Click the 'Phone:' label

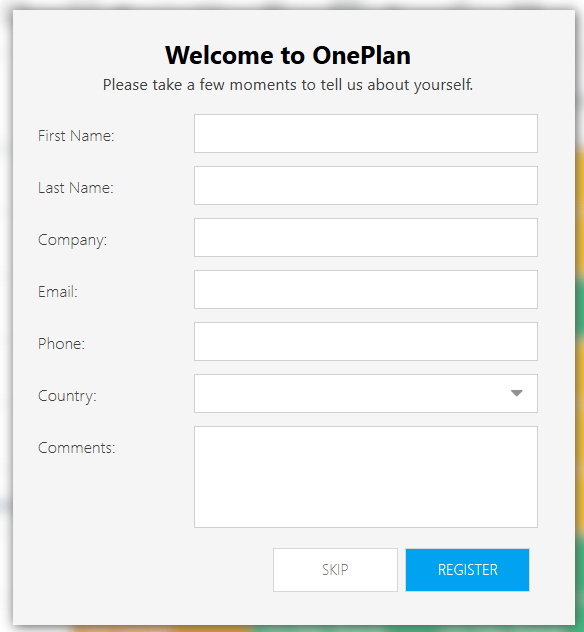pos(61,344)
